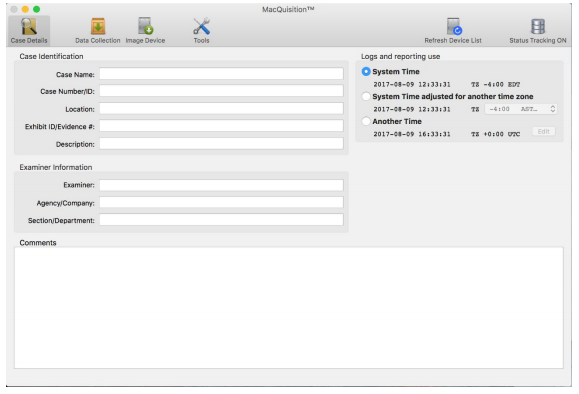Focus the Case Number/ID field
Screen dimensions: 579x394
pyautogui.click(x=221, y=91)
